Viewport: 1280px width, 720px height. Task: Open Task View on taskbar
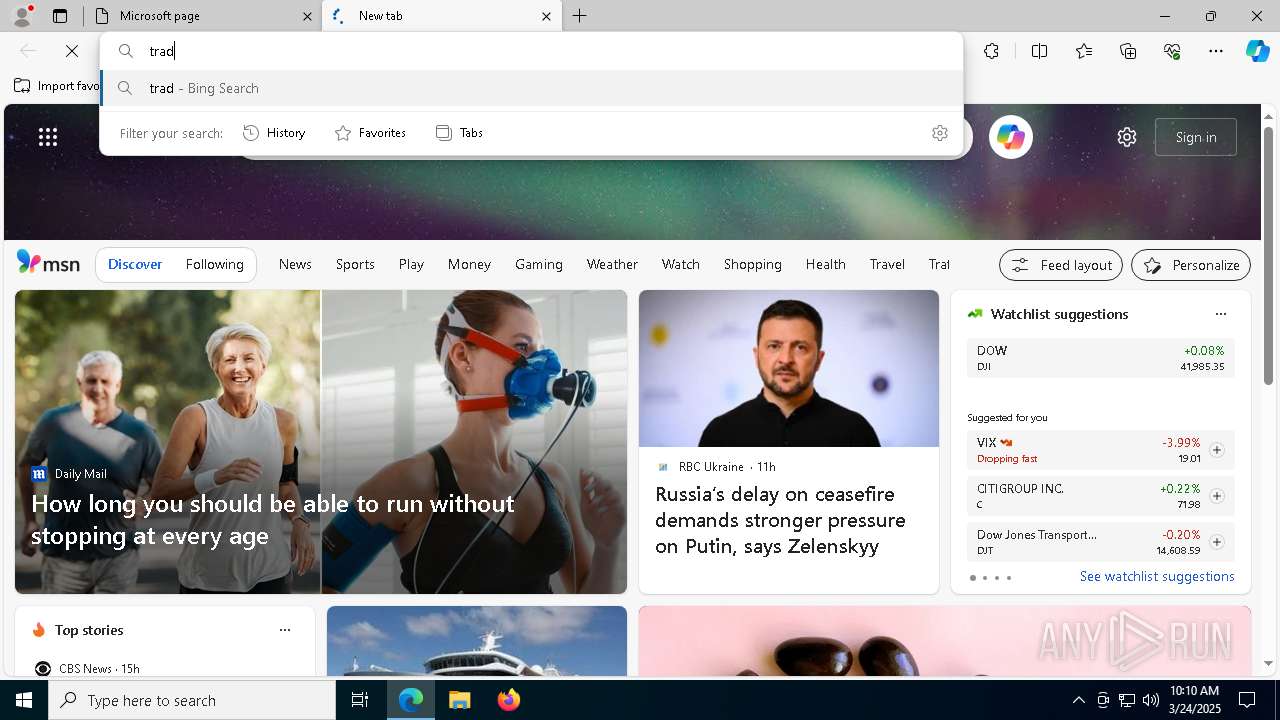point(360,700)
